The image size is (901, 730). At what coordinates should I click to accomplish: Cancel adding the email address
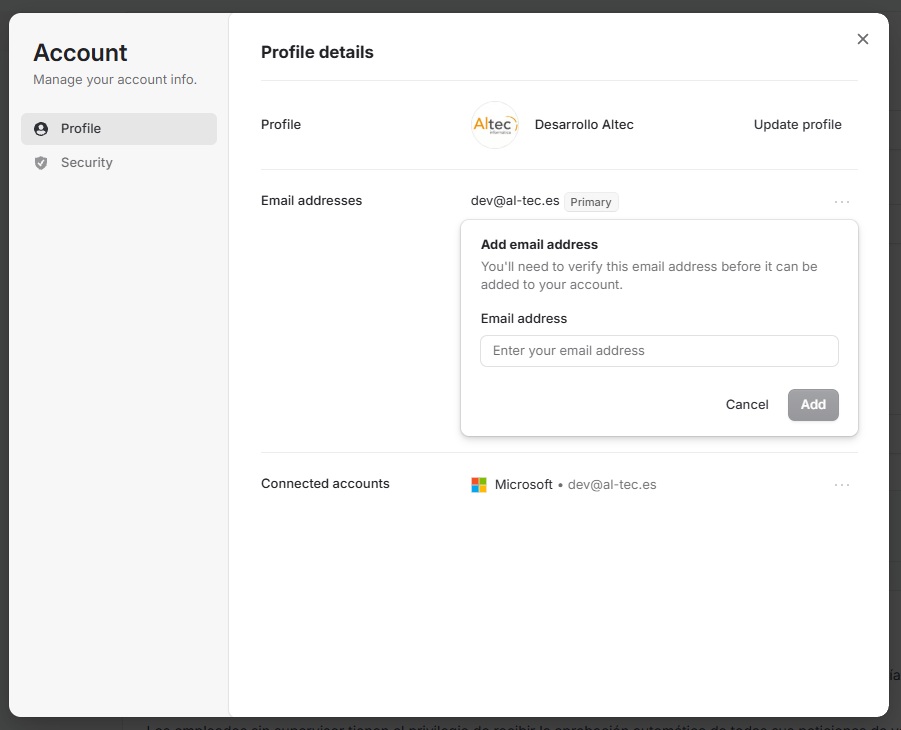747,405
